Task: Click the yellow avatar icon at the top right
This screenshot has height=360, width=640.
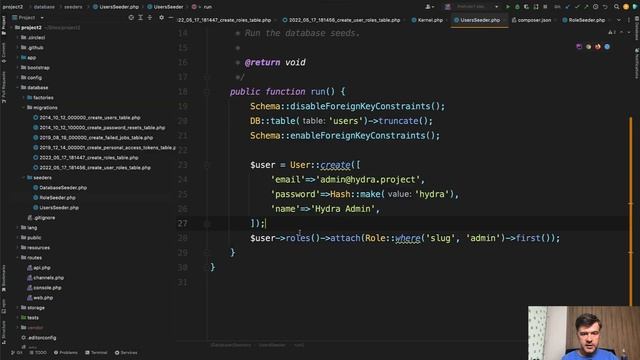Action: coord(626,7)
